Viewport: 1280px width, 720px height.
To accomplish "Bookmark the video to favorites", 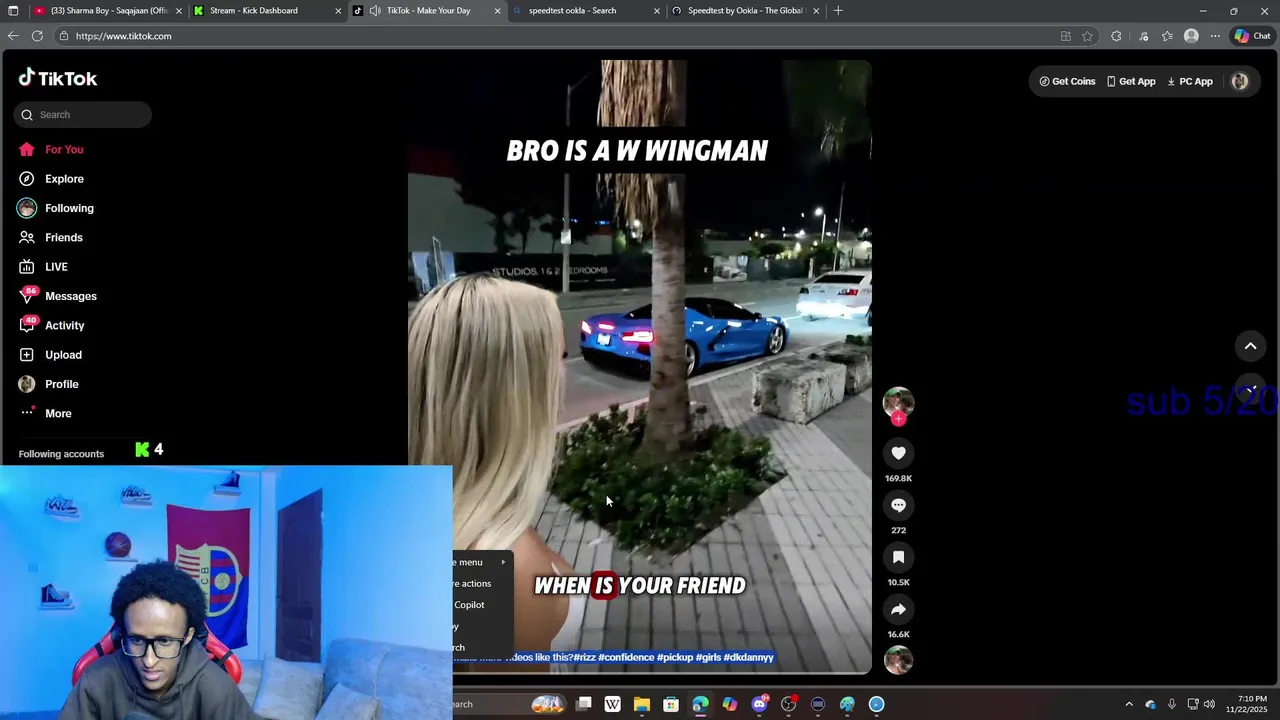I will pyautogui.click(x=898, y=557).
